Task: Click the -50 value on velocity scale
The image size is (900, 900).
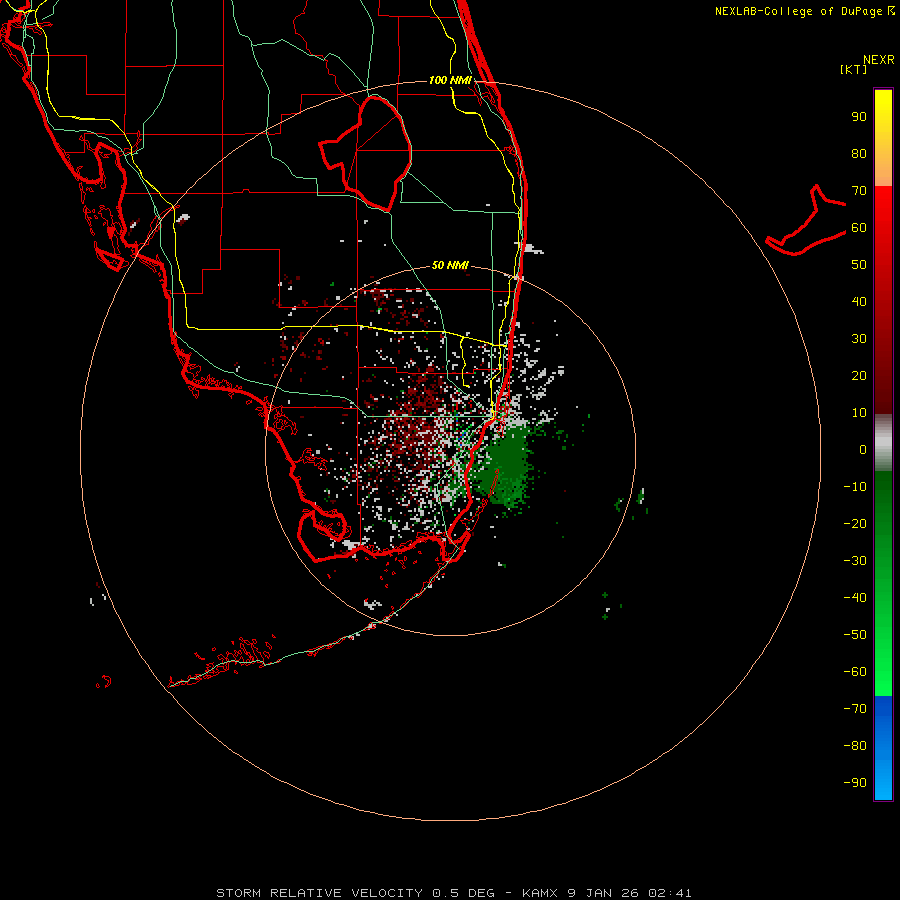Action: 855,635
